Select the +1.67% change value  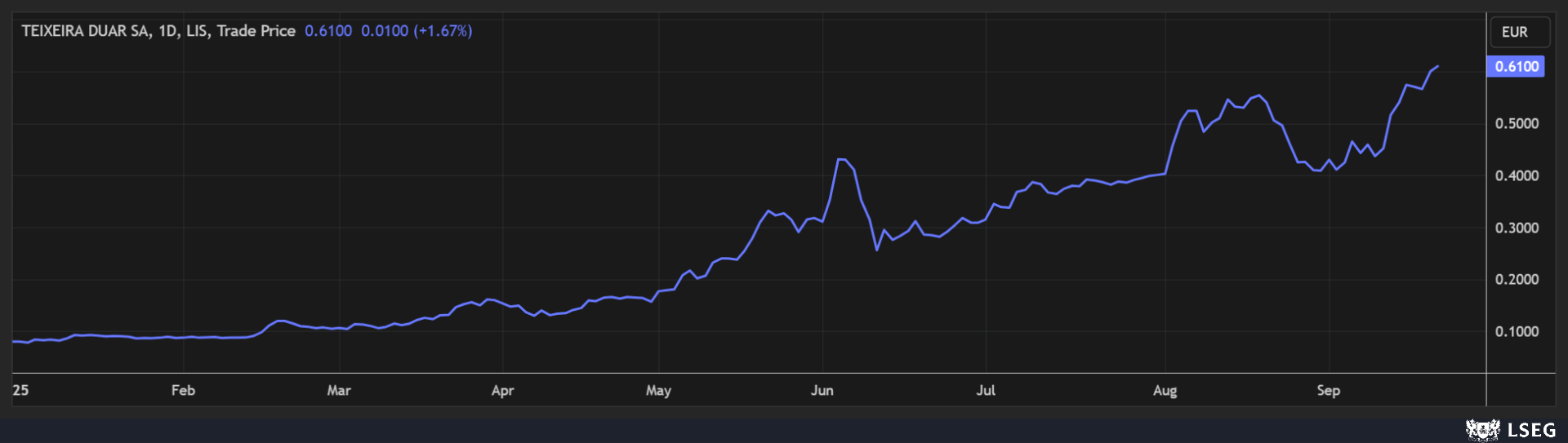443,31
